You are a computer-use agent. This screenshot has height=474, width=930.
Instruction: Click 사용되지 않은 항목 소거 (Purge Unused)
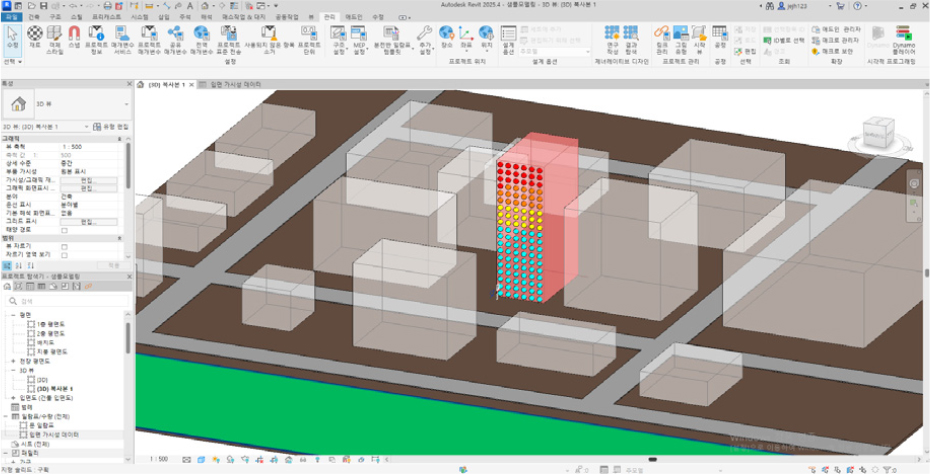click(269, 39)
